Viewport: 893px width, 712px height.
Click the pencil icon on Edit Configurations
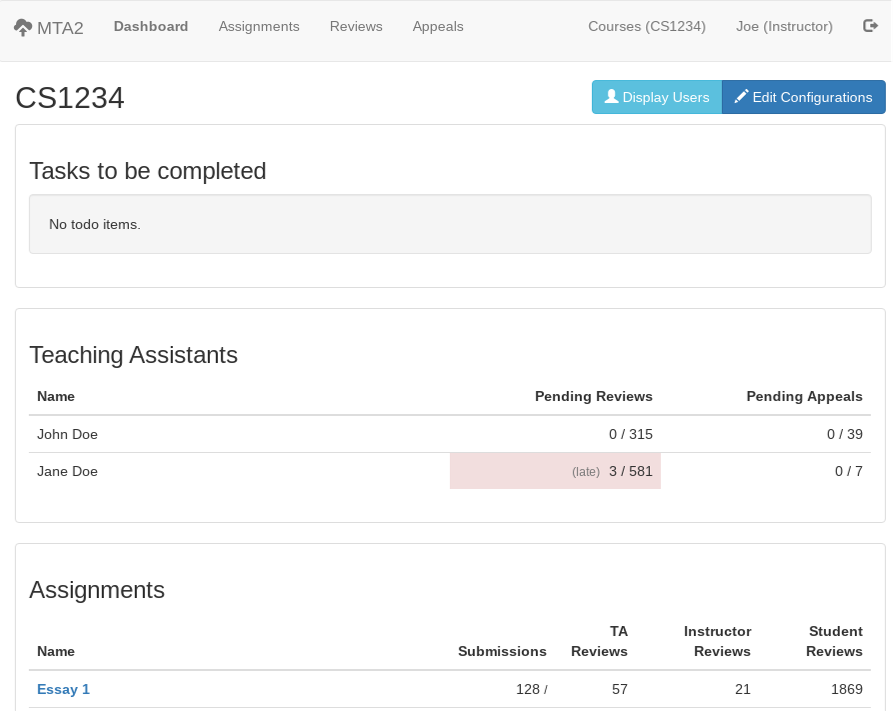741,97
